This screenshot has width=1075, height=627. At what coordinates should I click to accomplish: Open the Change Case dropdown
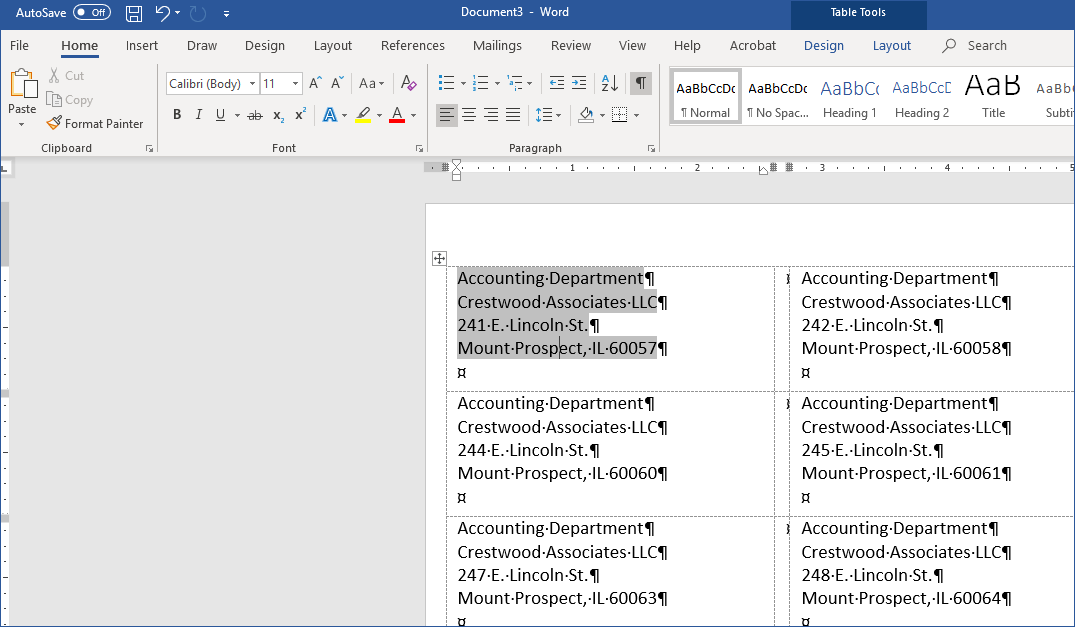pyautogui.click(x=372, y=84)
